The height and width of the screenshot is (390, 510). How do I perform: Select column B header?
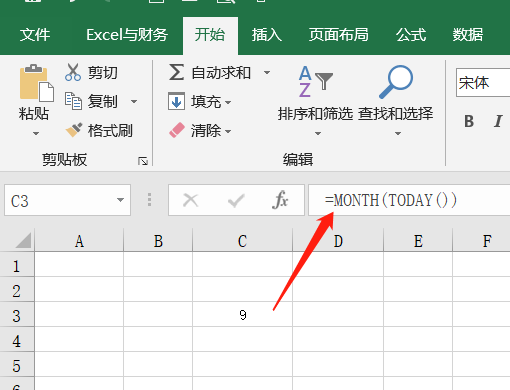[158, 240]
